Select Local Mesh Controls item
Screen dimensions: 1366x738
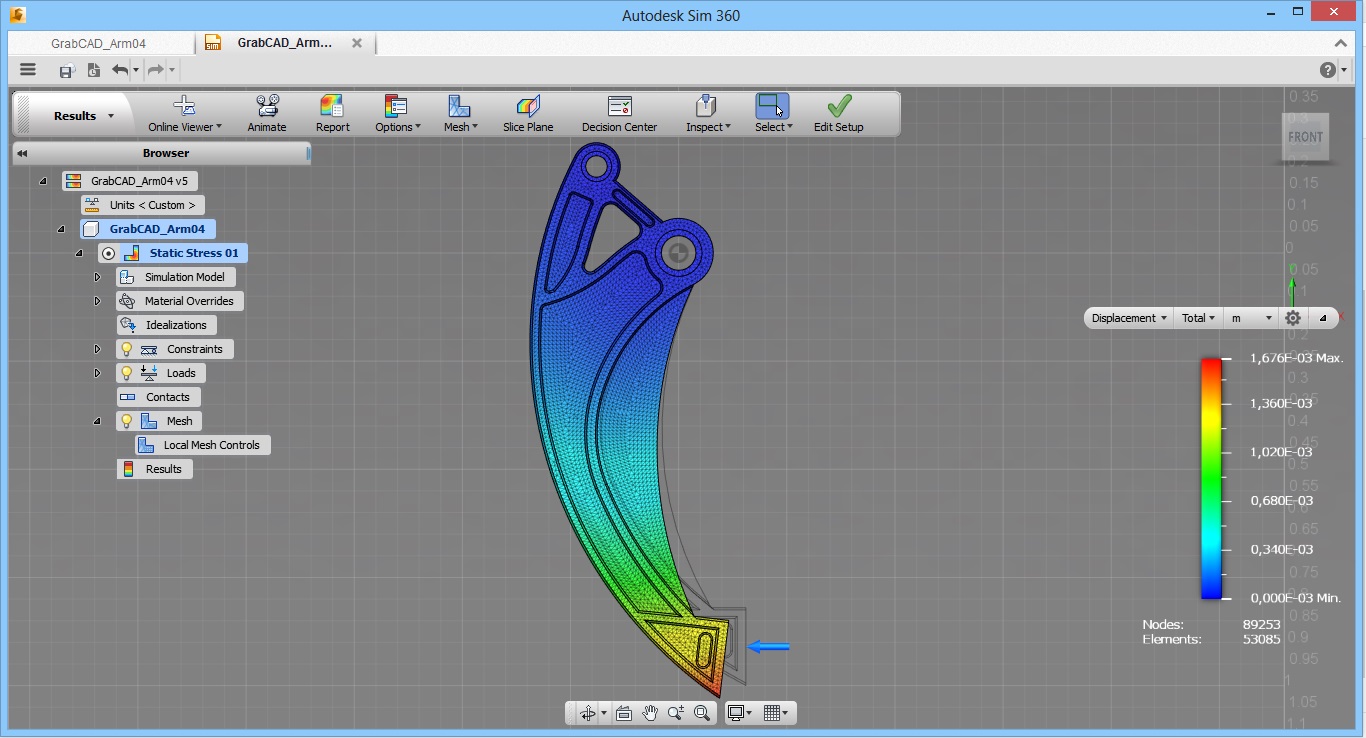tap(203, 445)
